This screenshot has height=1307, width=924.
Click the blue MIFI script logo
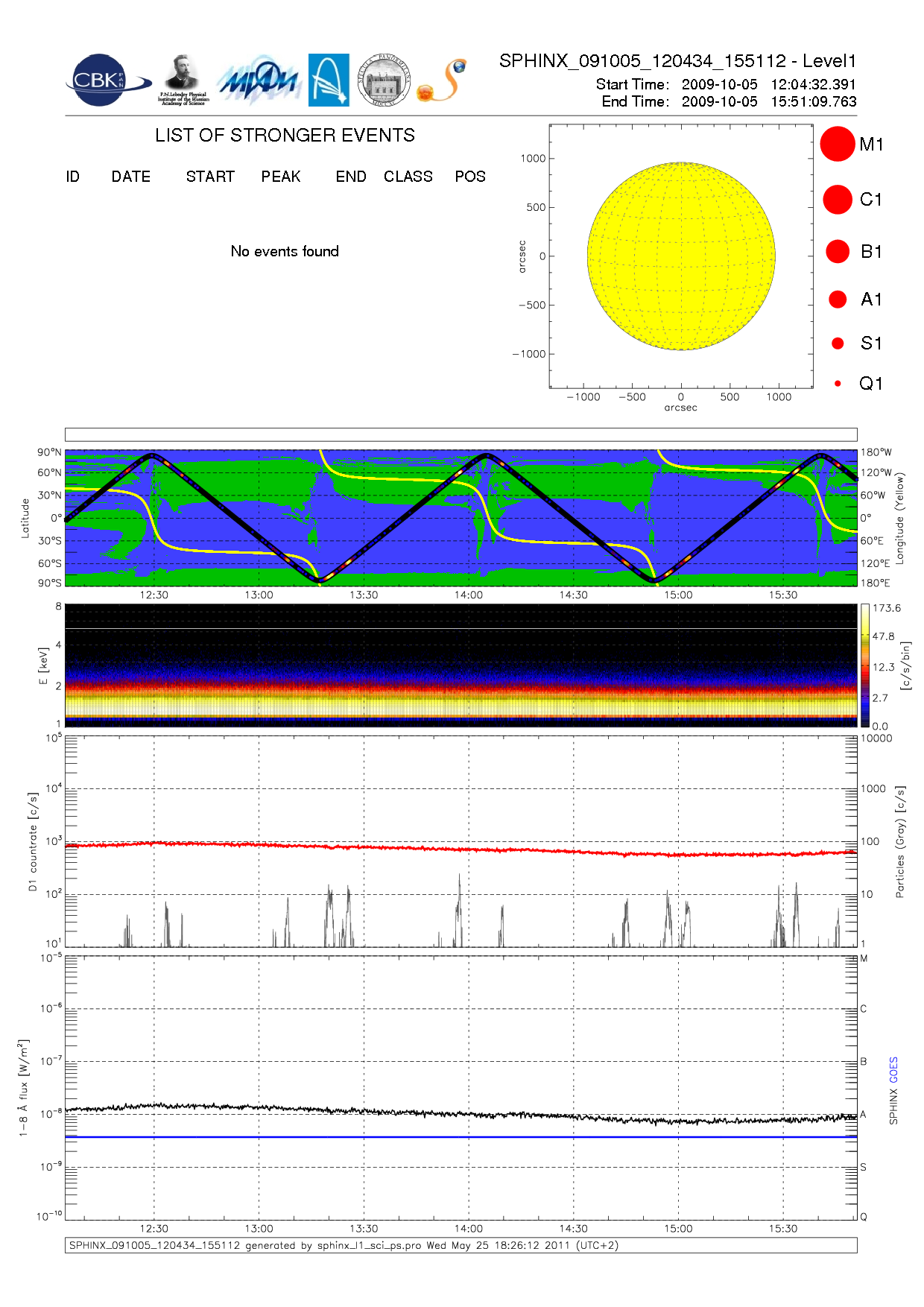click(259, 80)
